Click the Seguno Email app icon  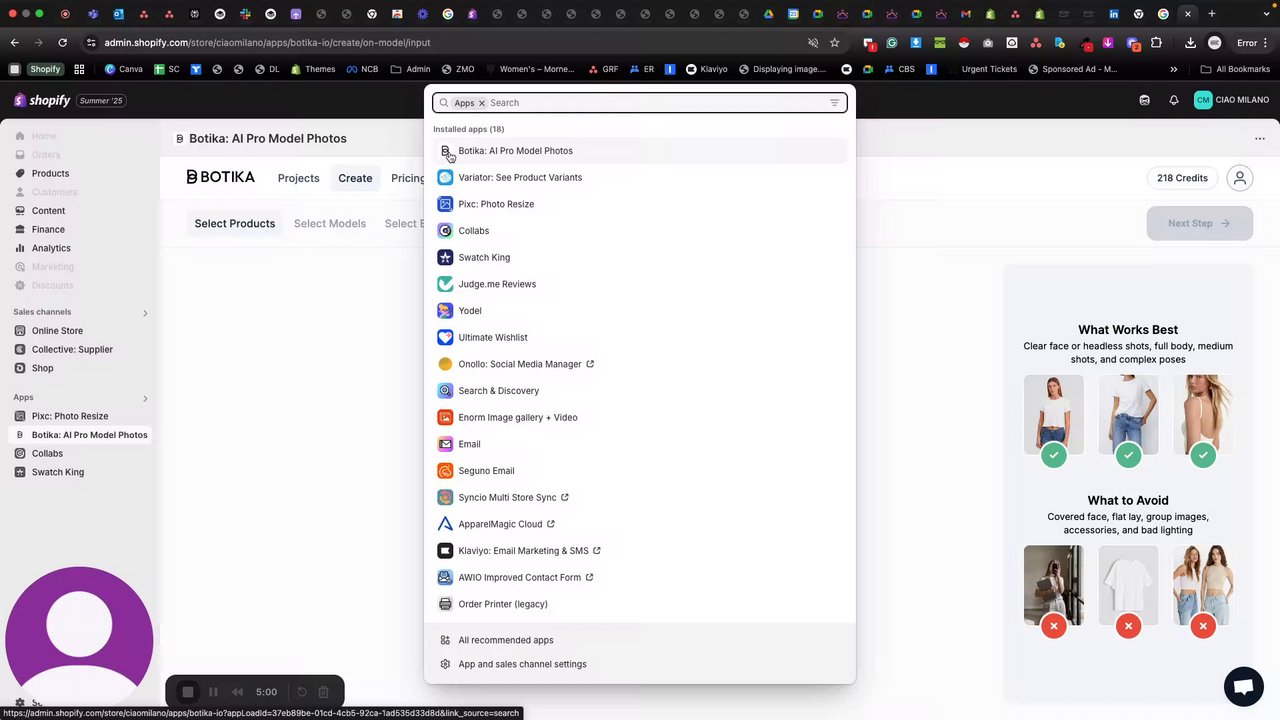tap(445, 471)
